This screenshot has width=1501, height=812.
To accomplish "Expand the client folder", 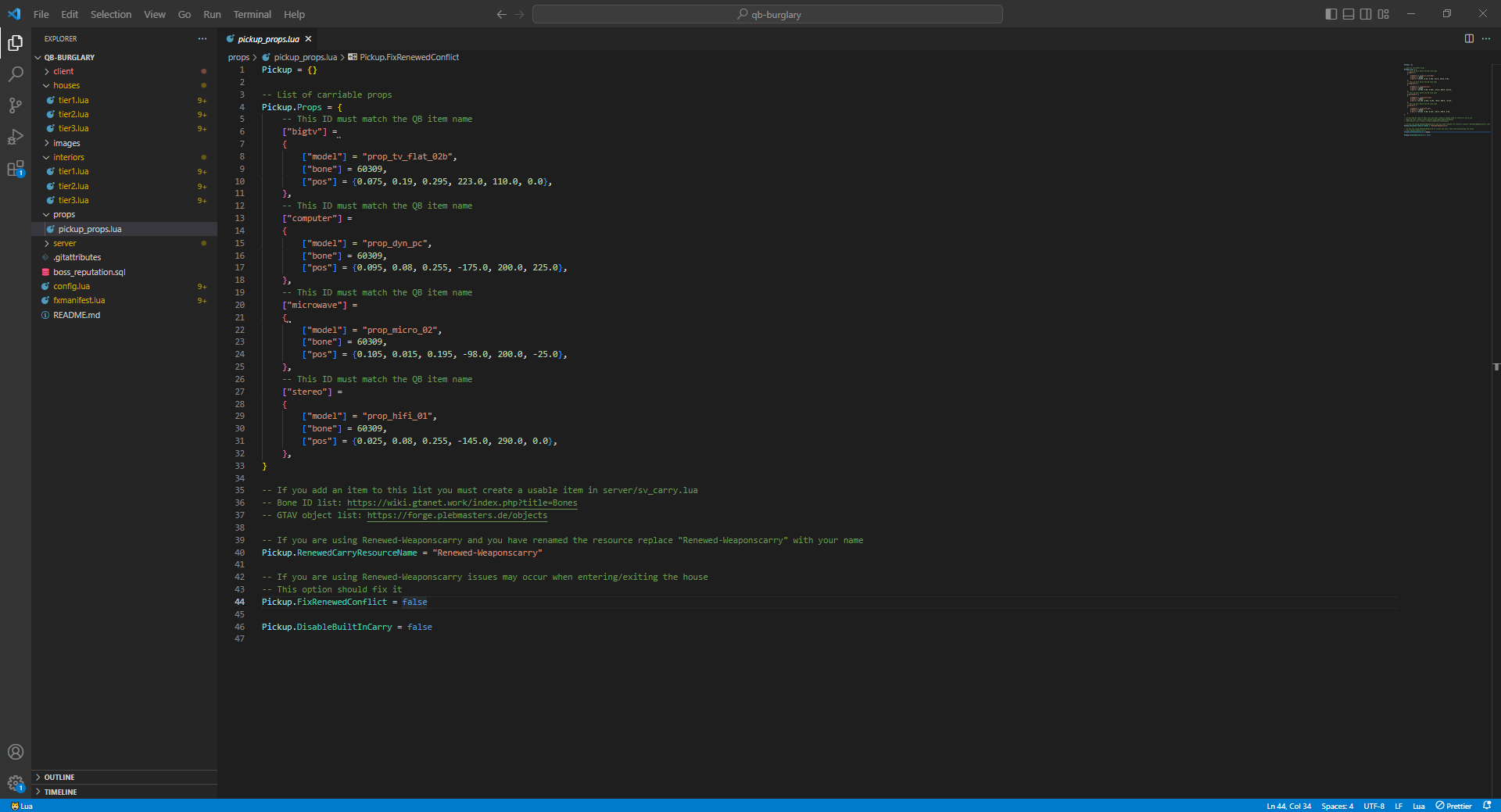I will (x=124, y=71).
